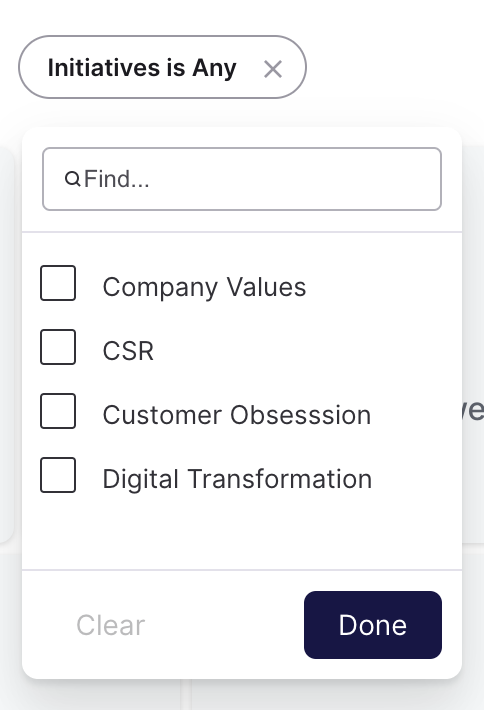Image resolution: width=484 pixels, height=710 pixels.
Task: Click the Clear button
Action: [x=110, y=625]
